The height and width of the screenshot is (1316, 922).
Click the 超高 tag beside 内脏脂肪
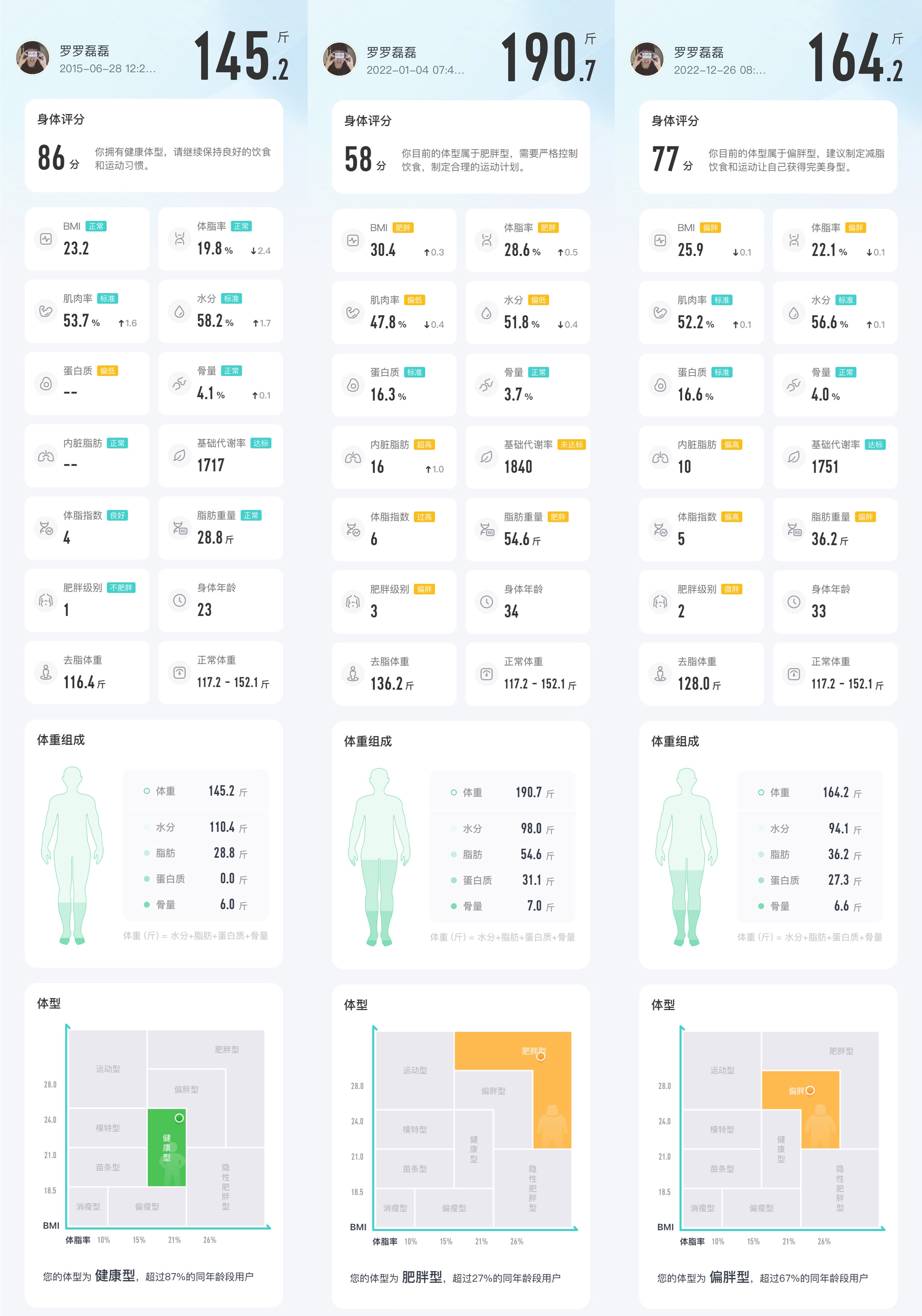[424, 445]
